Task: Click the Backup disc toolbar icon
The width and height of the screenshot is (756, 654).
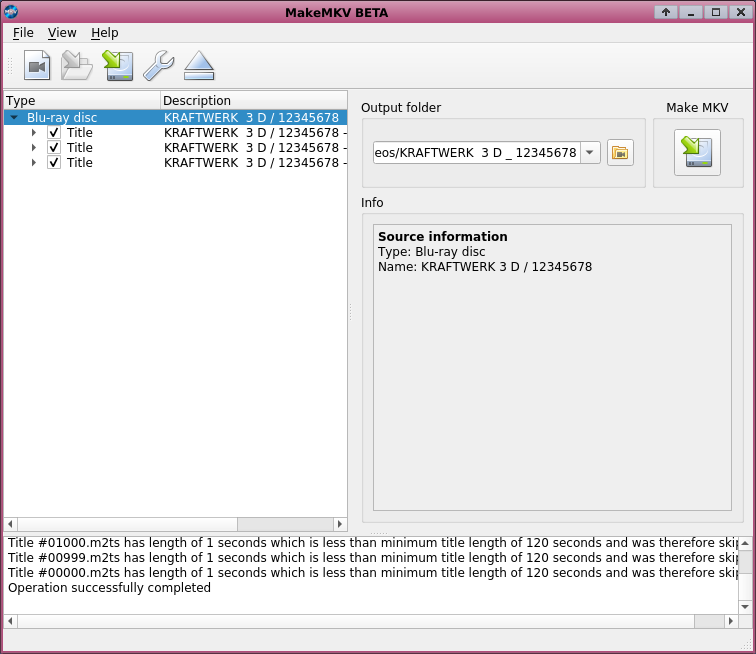Action: click(118, 66)
